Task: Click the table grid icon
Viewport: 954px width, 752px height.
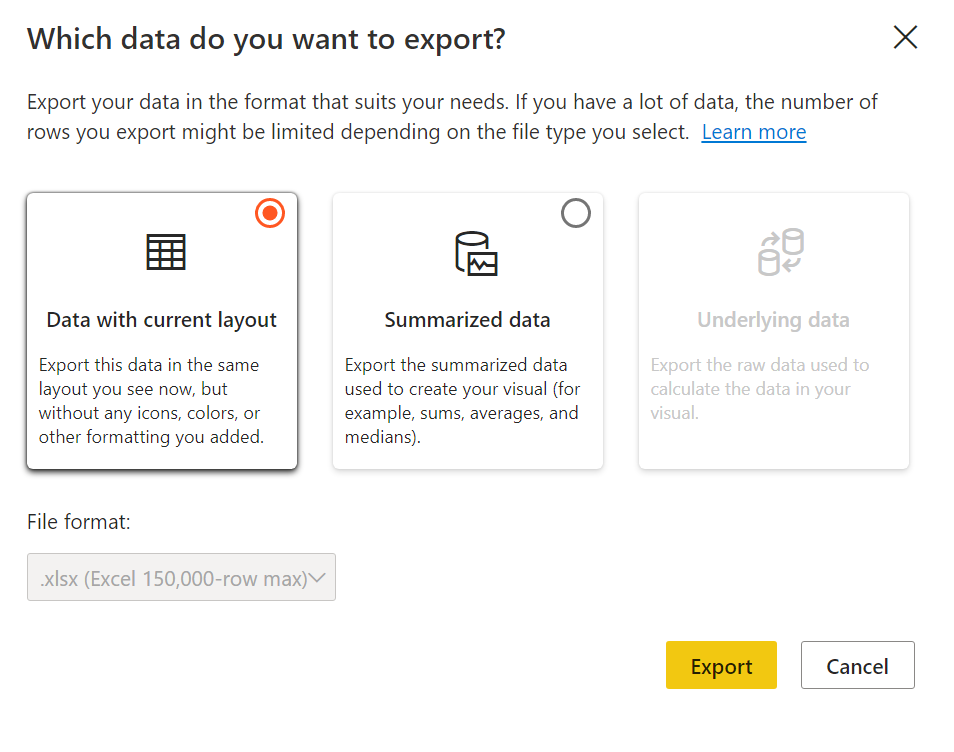Action: click(x=165, y=252)
